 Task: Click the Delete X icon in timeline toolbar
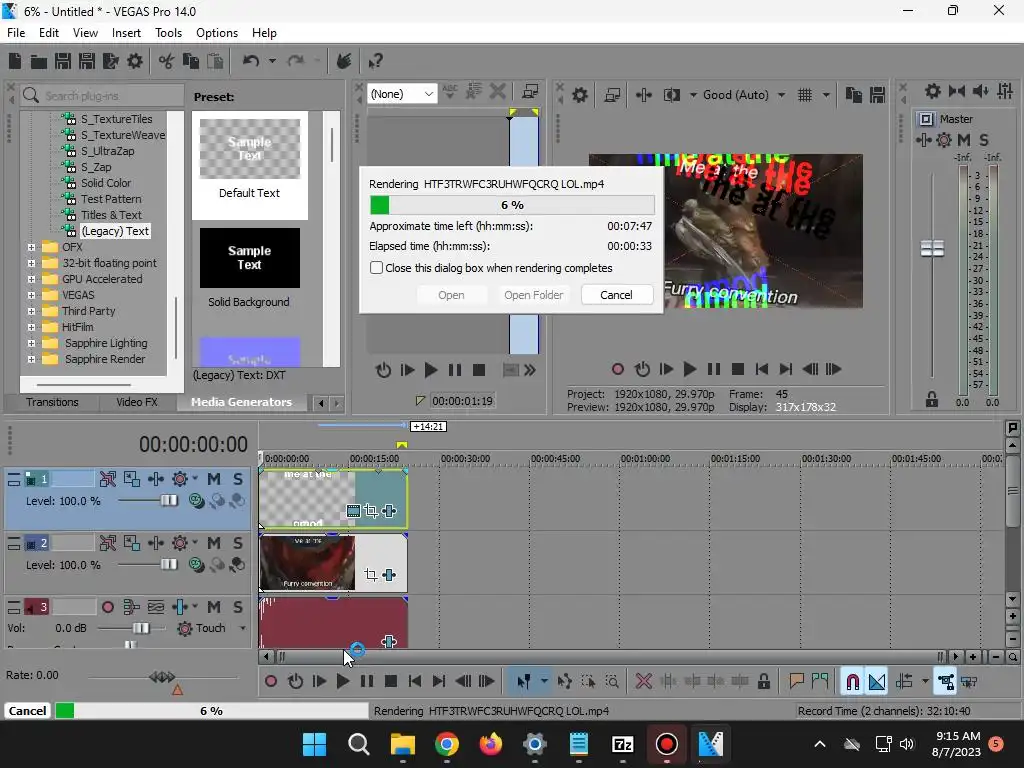[643, 682]
